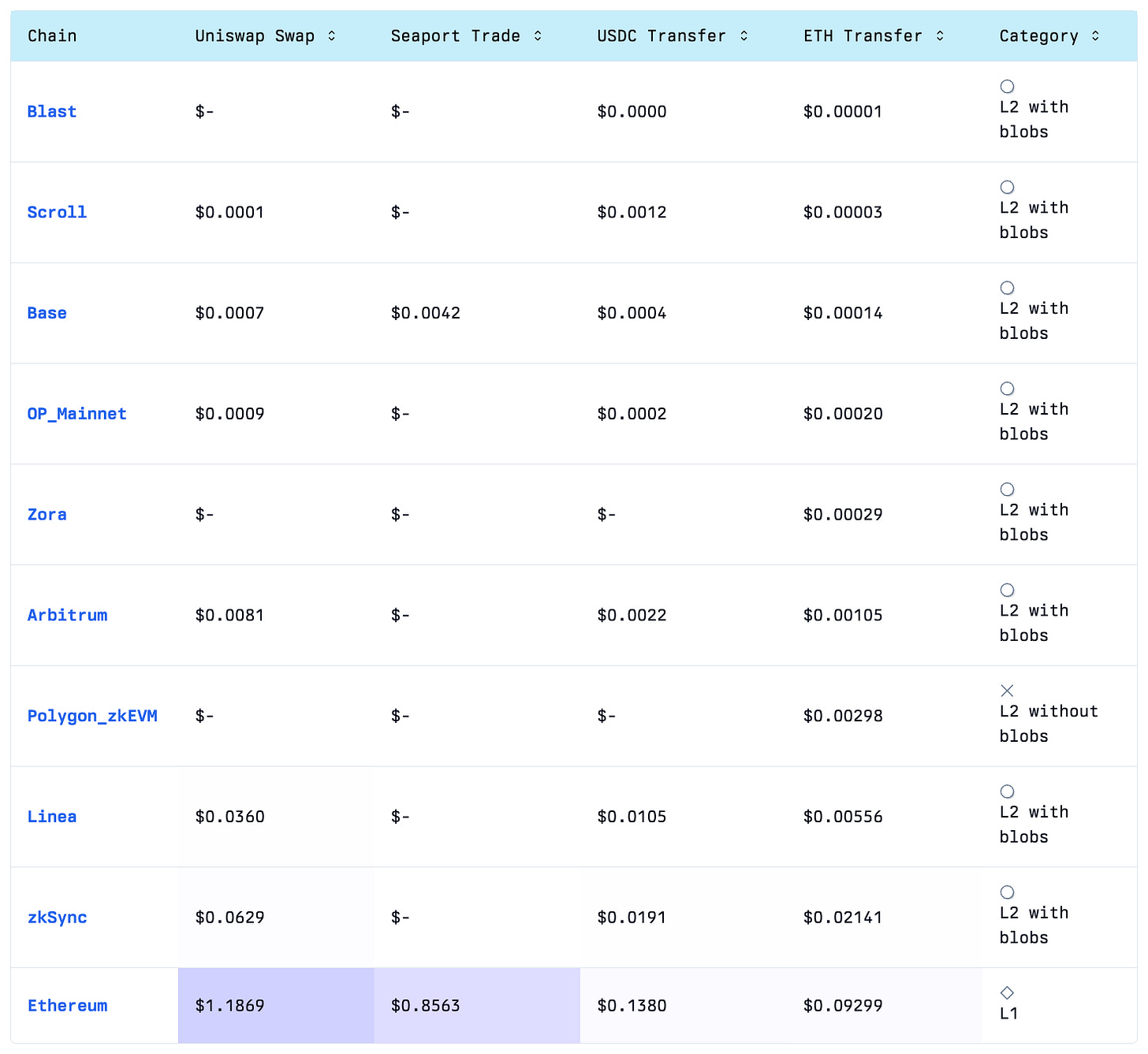Sort by USDC Transfer column arrows
This screenshot has width=1148, height=1054.
[744, 36]
